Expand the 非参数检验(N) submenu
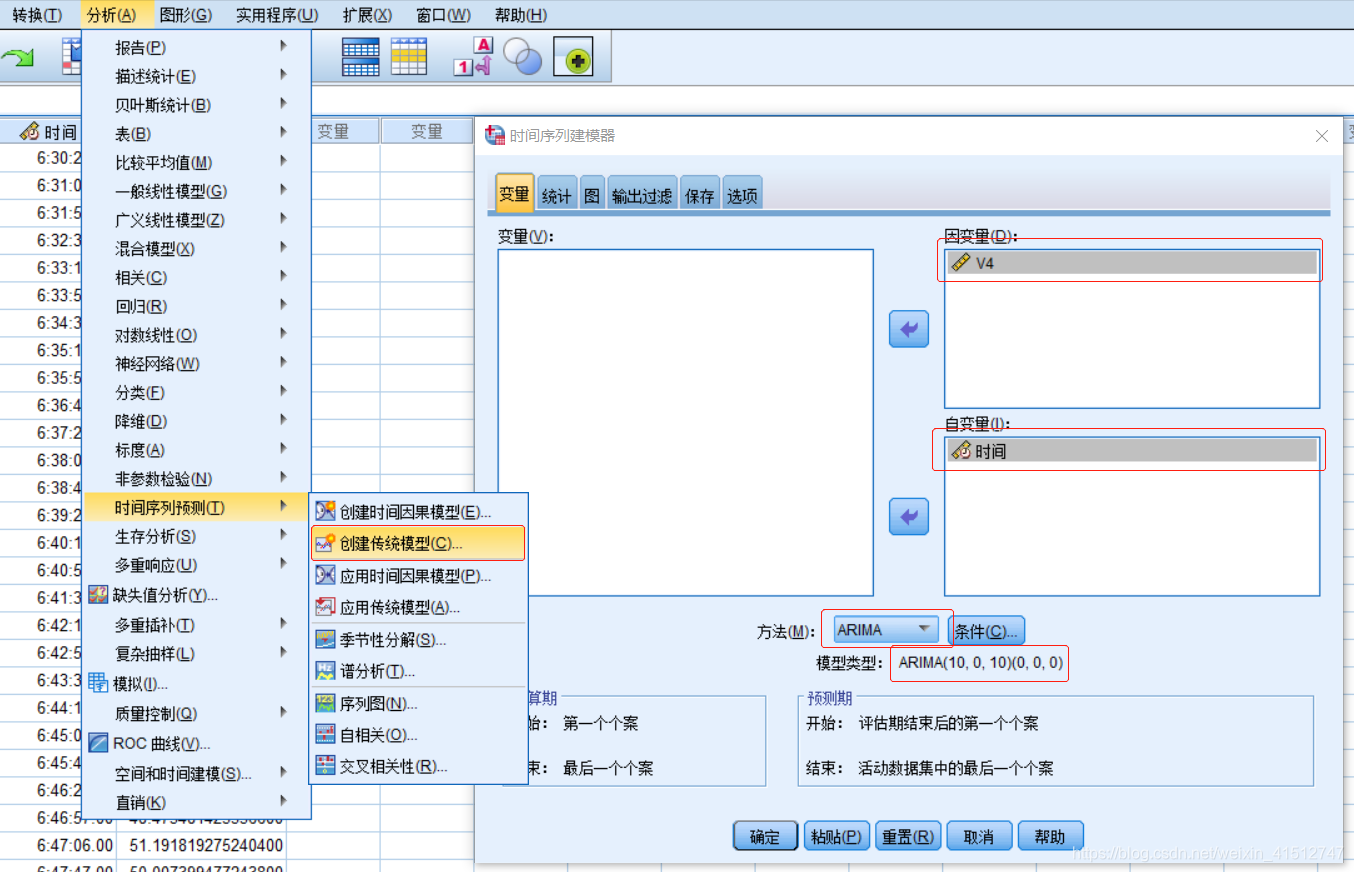Viewport: 1354px width, 872px height. [x=197, y=479]
